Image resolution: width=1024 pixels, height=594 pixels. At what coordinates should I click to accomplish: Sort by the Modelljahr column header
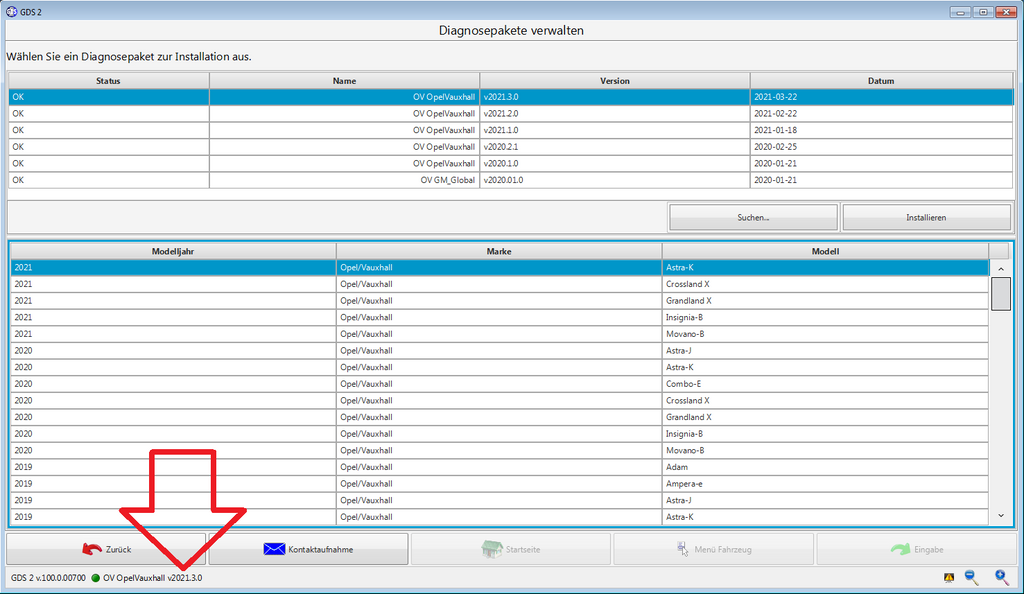tap(173, 251)
